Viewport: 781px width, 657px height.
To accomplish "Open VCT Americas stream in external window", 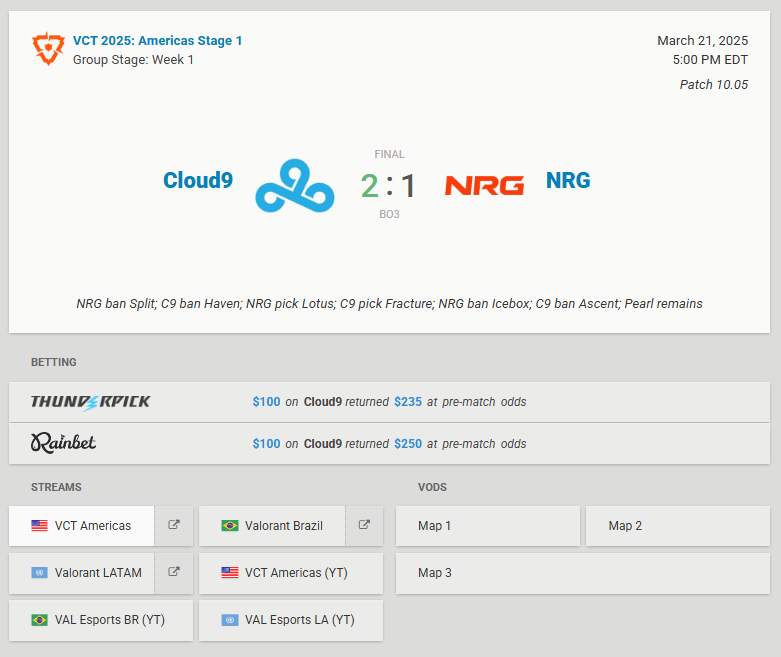I will pos(174,526).
